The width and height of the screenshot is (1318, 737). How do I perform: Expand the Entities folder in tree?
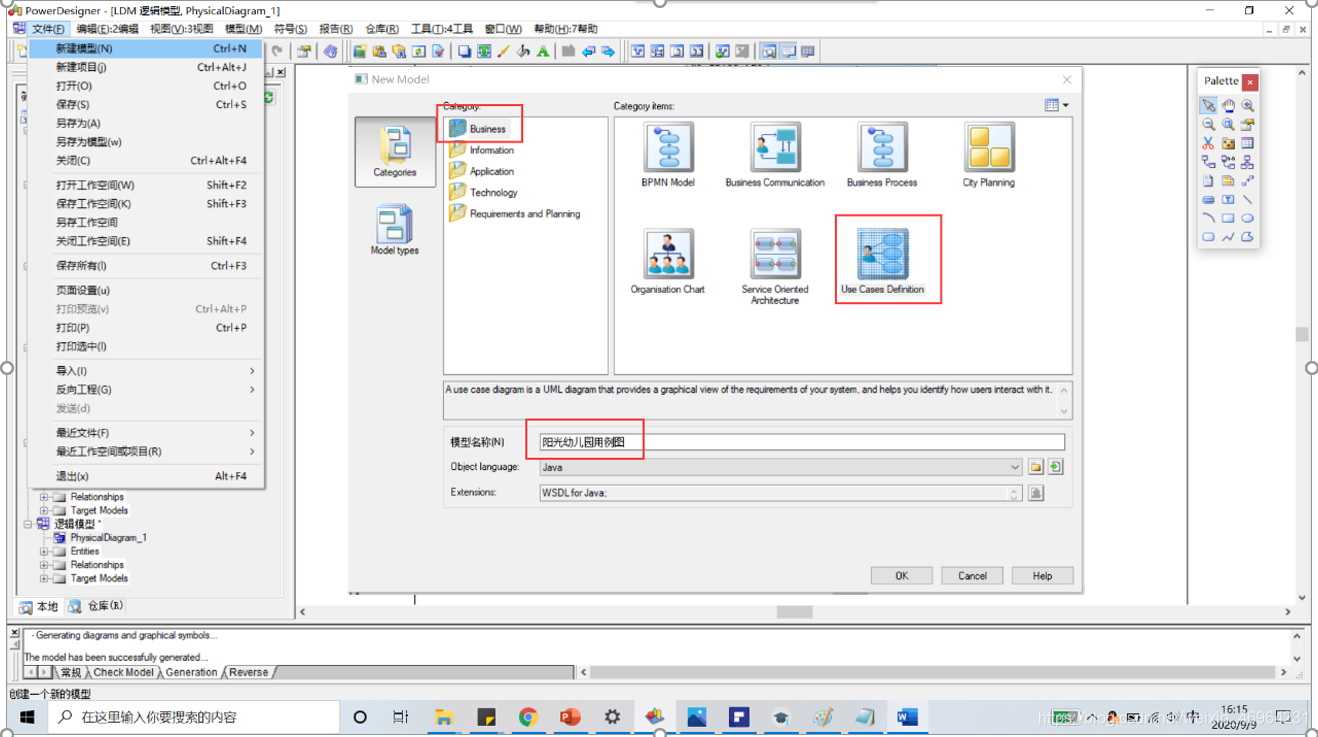coord(44,551)
